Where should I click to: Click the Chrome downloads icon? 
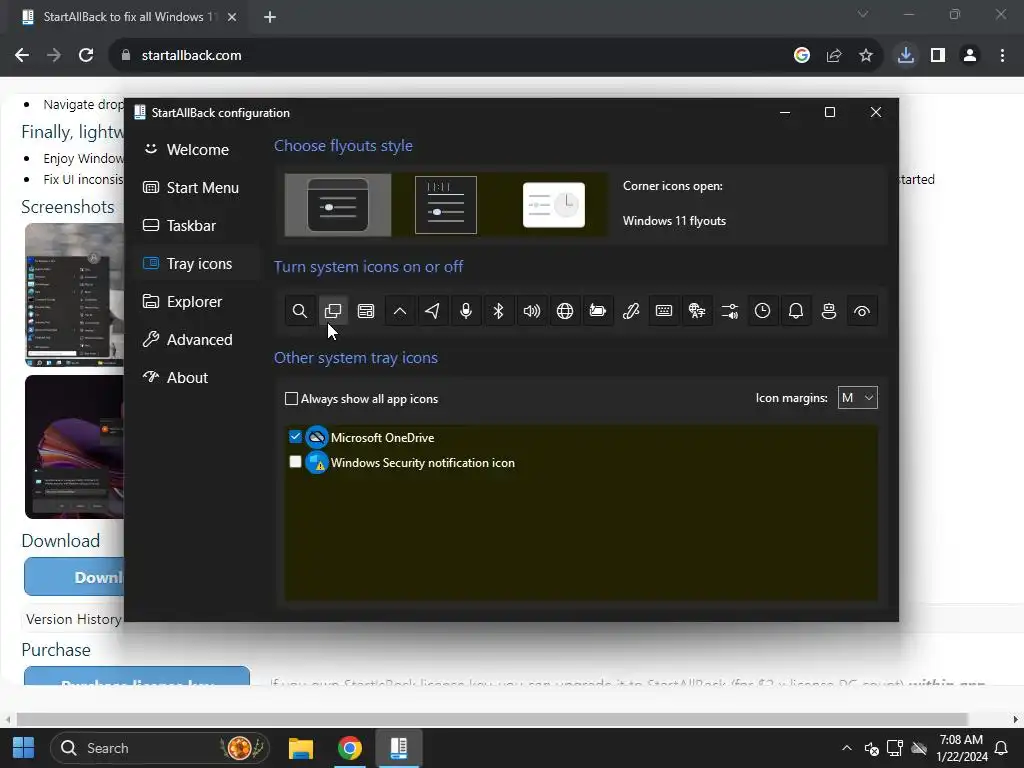(x=905, y=56)
